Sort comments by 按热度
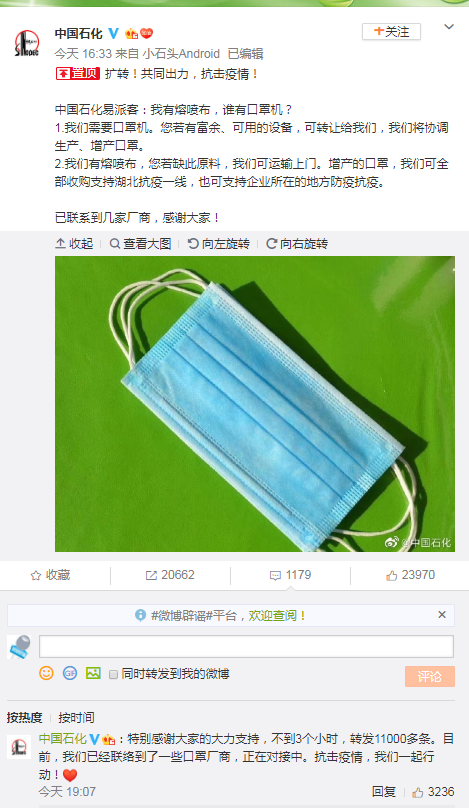Viewport: 469px width, 808px height. (25, 717)
